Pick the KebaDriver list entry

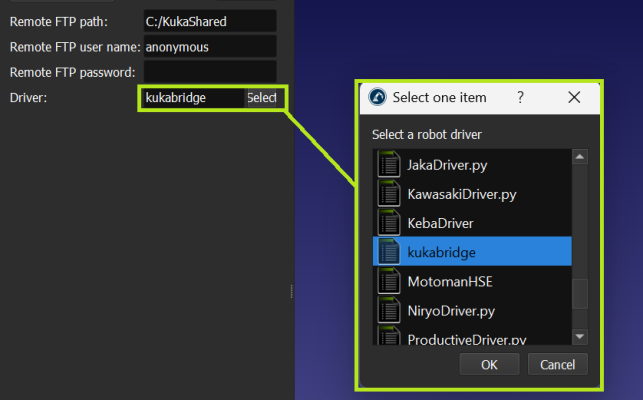tap(440, 223)
